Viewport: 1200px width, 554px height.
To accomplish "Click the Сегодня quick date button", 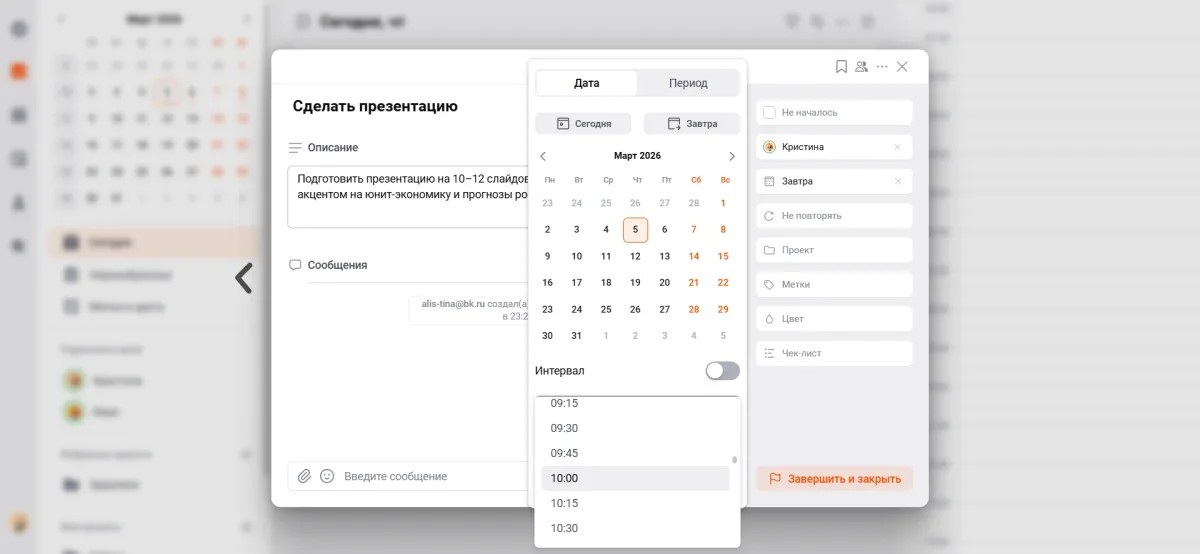I will 583,124.
